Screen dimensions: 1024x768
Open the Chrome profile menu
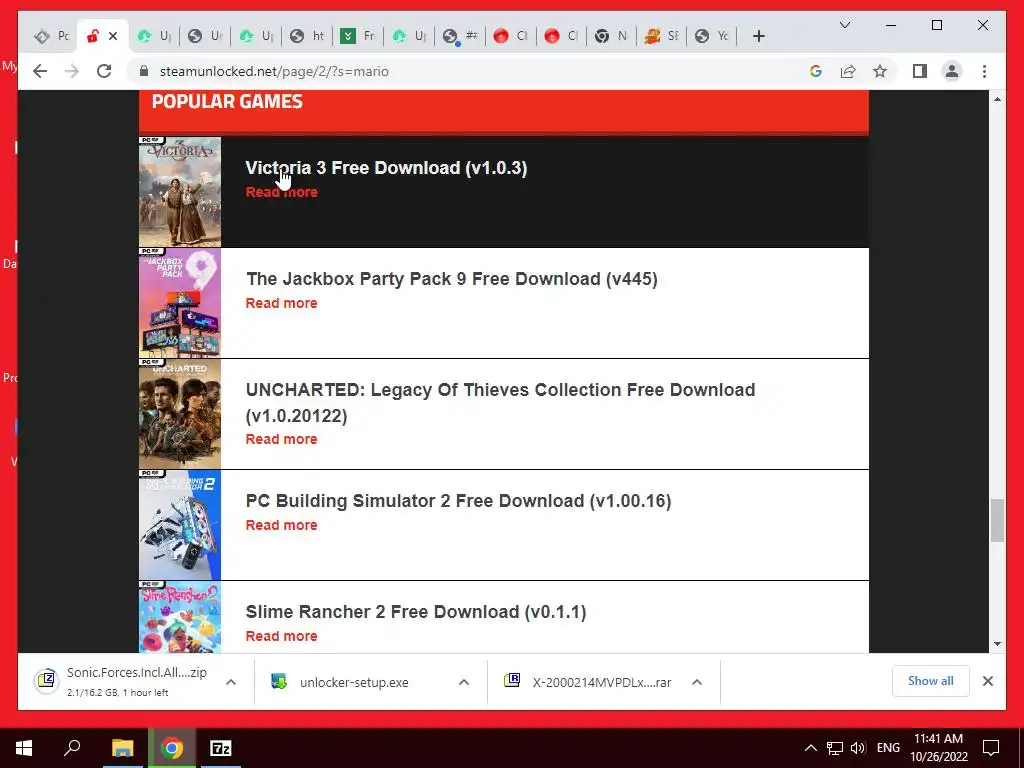tap(952, 71)
